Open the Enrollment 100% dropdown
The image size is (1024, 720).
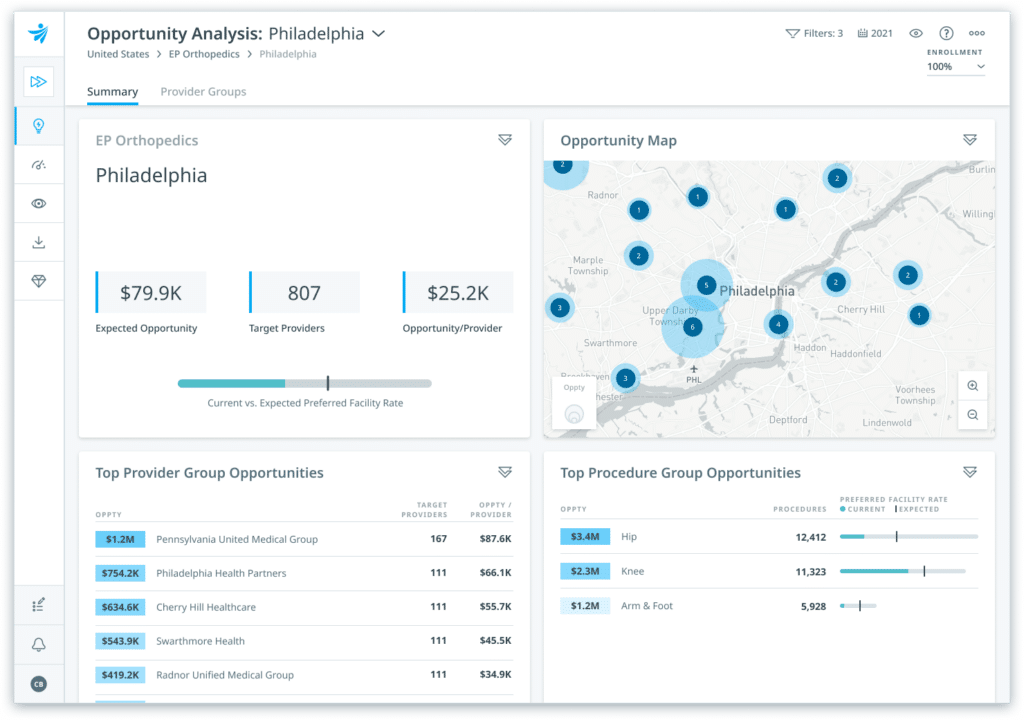[955, 67]
